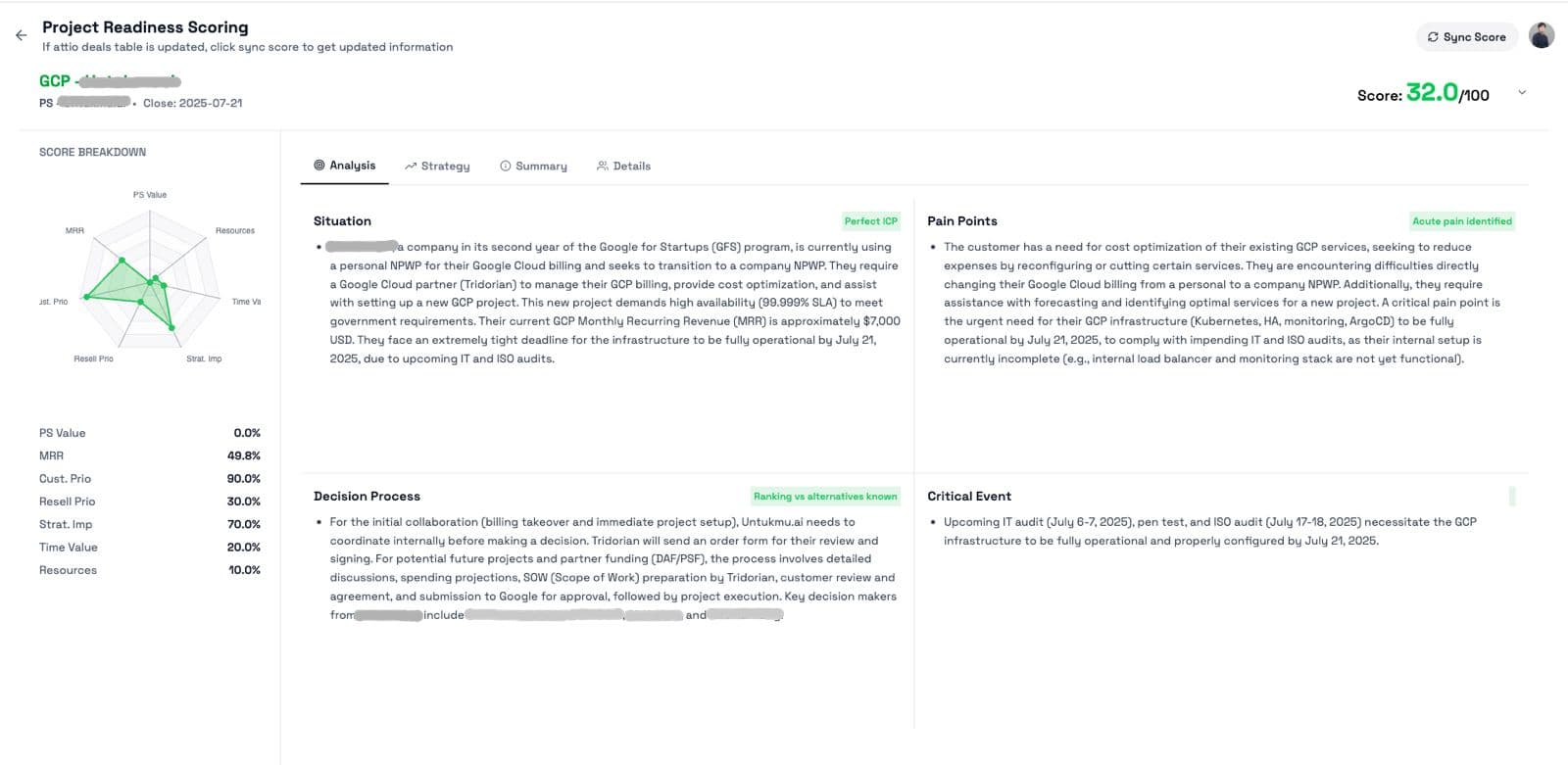Click the 32.0 score value
This screenshot has width=1568, height=765.
(x=1432, y=93)
